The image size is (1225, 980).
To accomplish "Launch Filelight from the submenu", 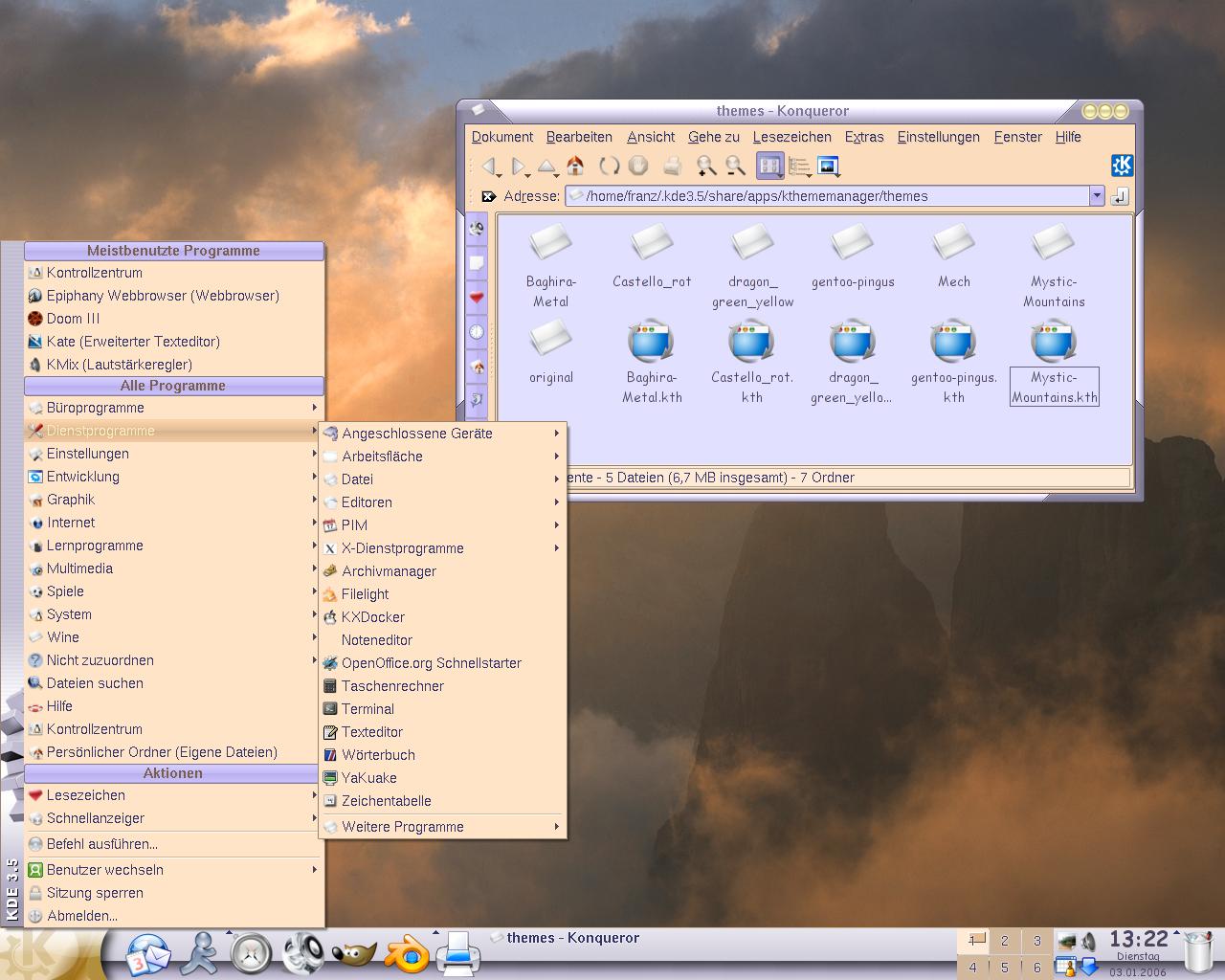I will (442, 594).
